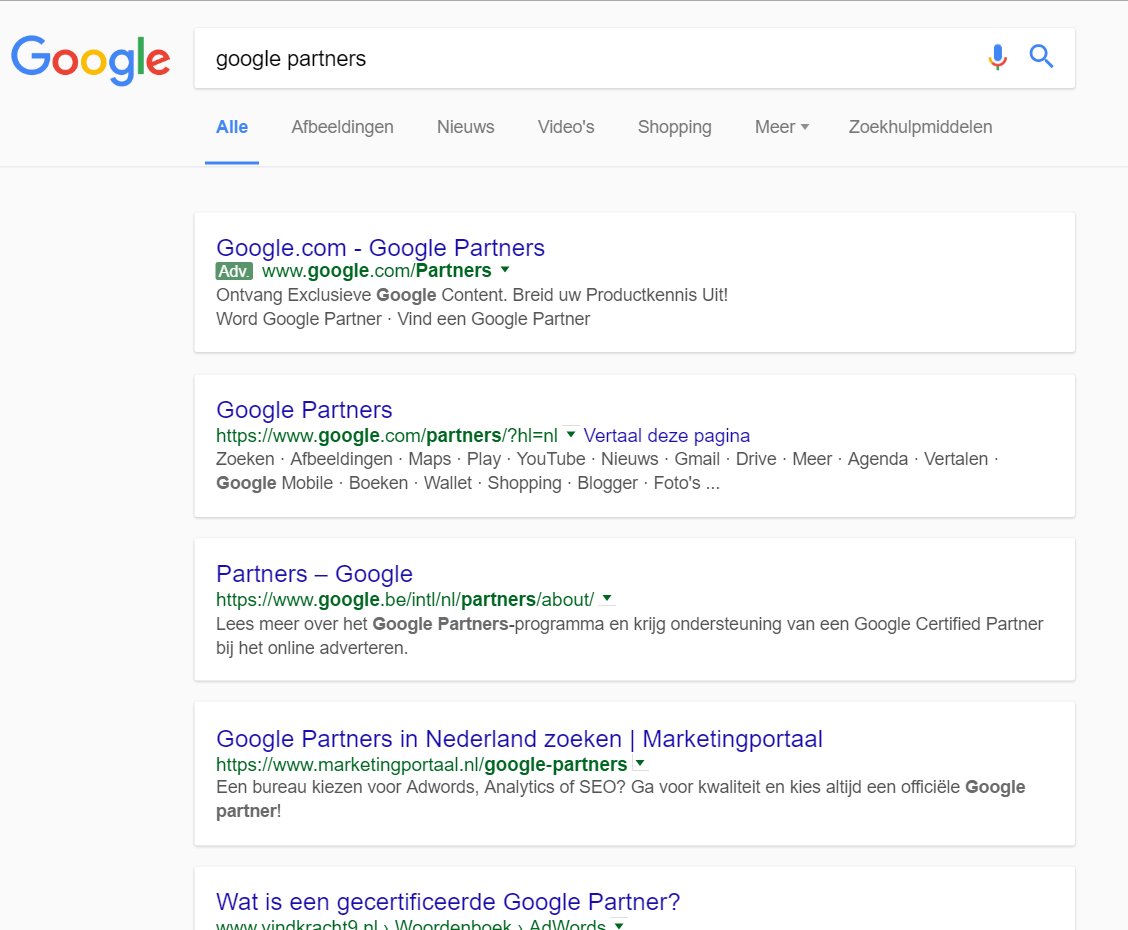Open the 'Partners – Google' result title
Screen dimensions: 1128x930
coord(314,574)
